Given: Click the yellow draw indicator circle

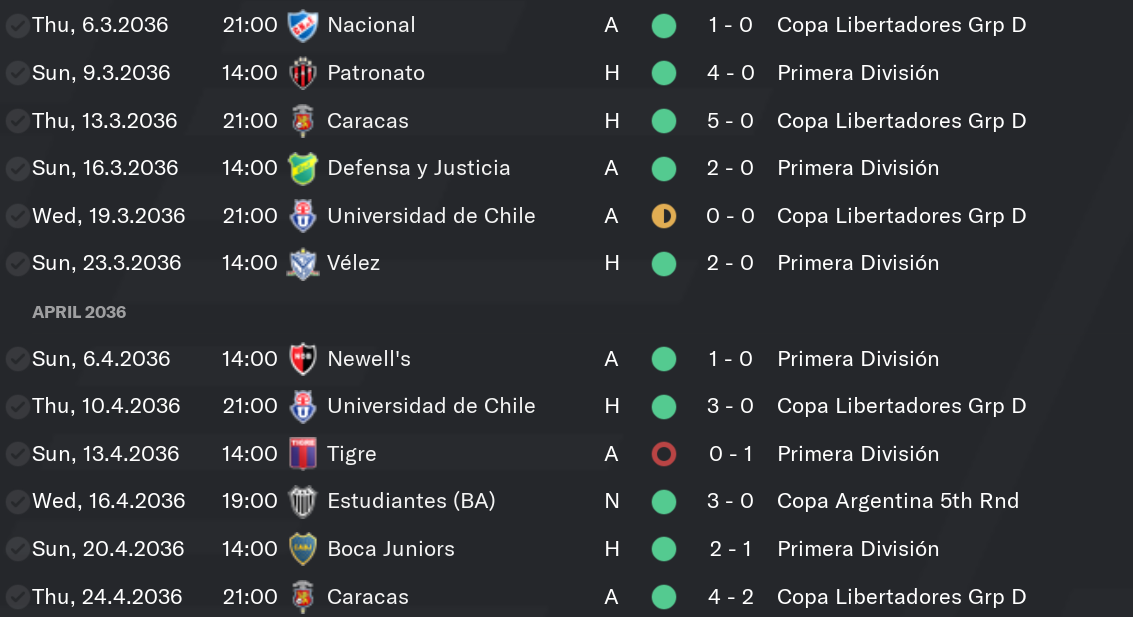Looking at the screenshot, I should tap(663, 216).
